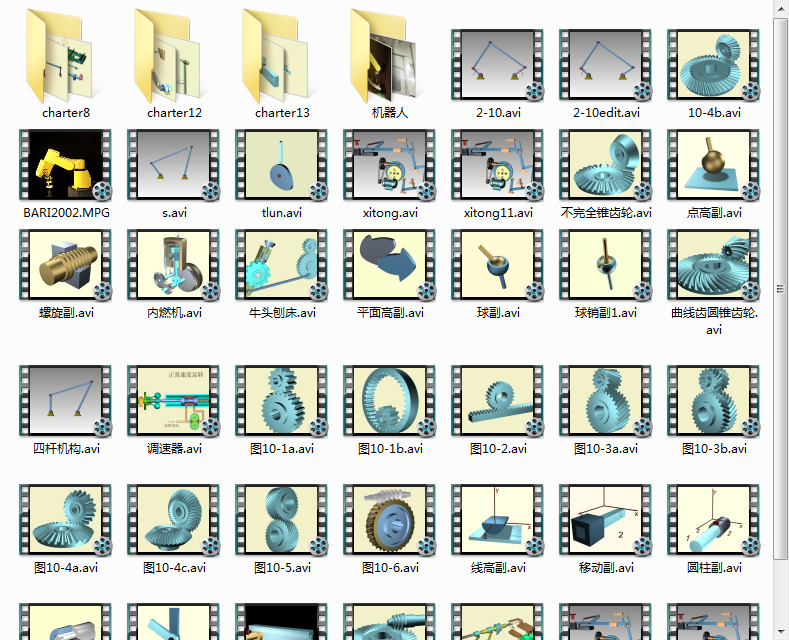Click the 内燃机.avi file name label

[174, 313]
